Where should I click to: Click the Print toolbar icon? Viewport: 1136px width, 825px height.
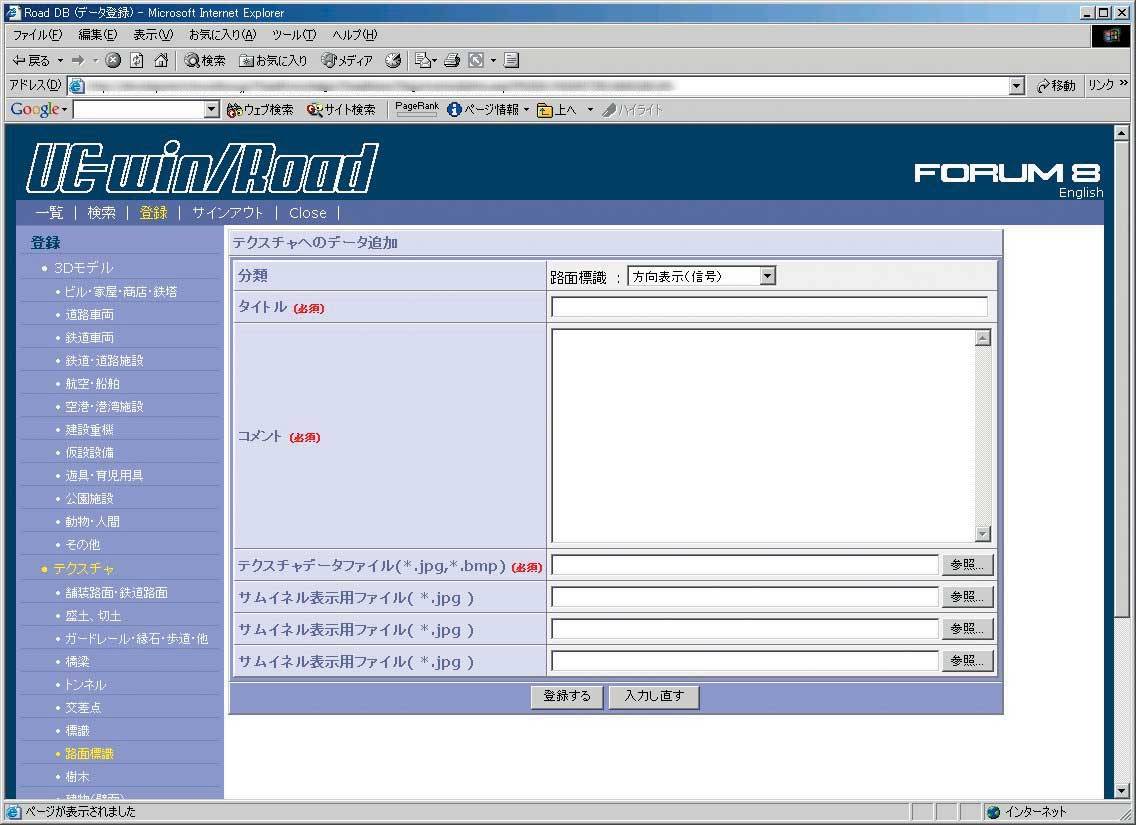[452, 60]
